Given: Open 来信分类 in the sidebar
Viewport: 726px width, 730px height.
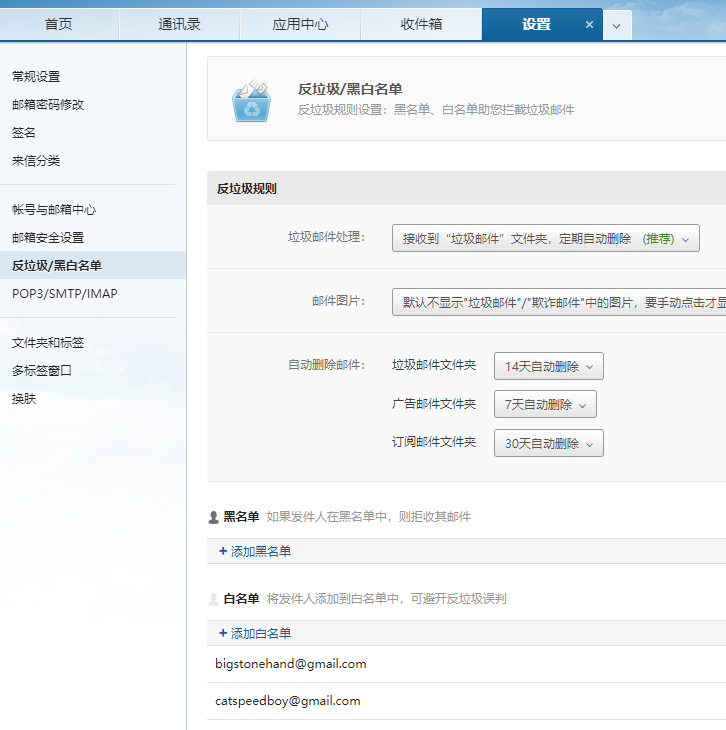Looking at the screenshot, I should pyautogui.click(x=36, y=161).
